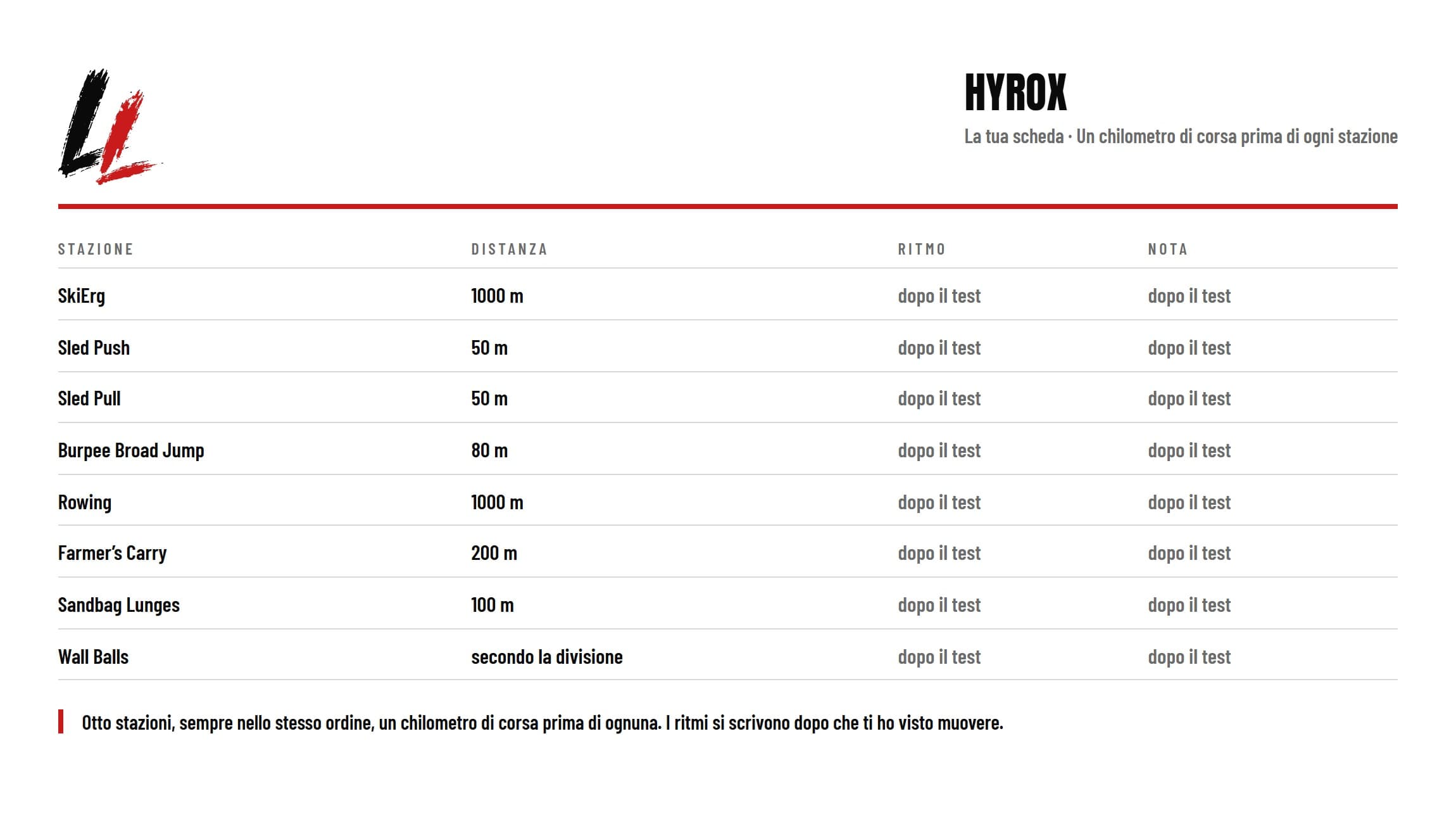Click the Rowing NOTA cell 'dopo il test'
The width and height of the screenshot is (1456, 831).
pos(1189,502)
